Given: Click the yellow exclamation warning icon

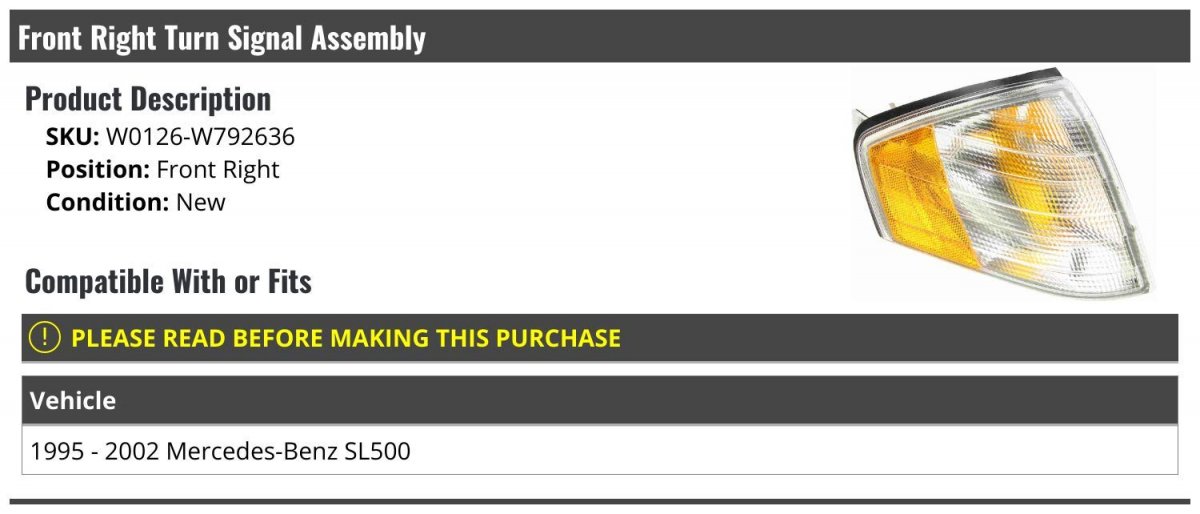Looking at the screenshot, I should click(x=45, y=337).
